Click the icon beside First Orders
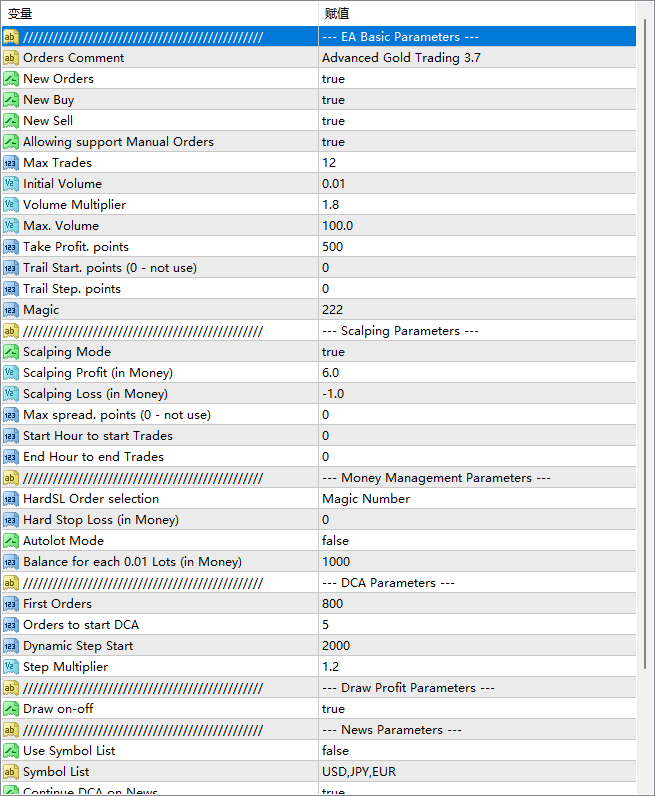Viewport: 655px width, 796px height. coord(11,604)
